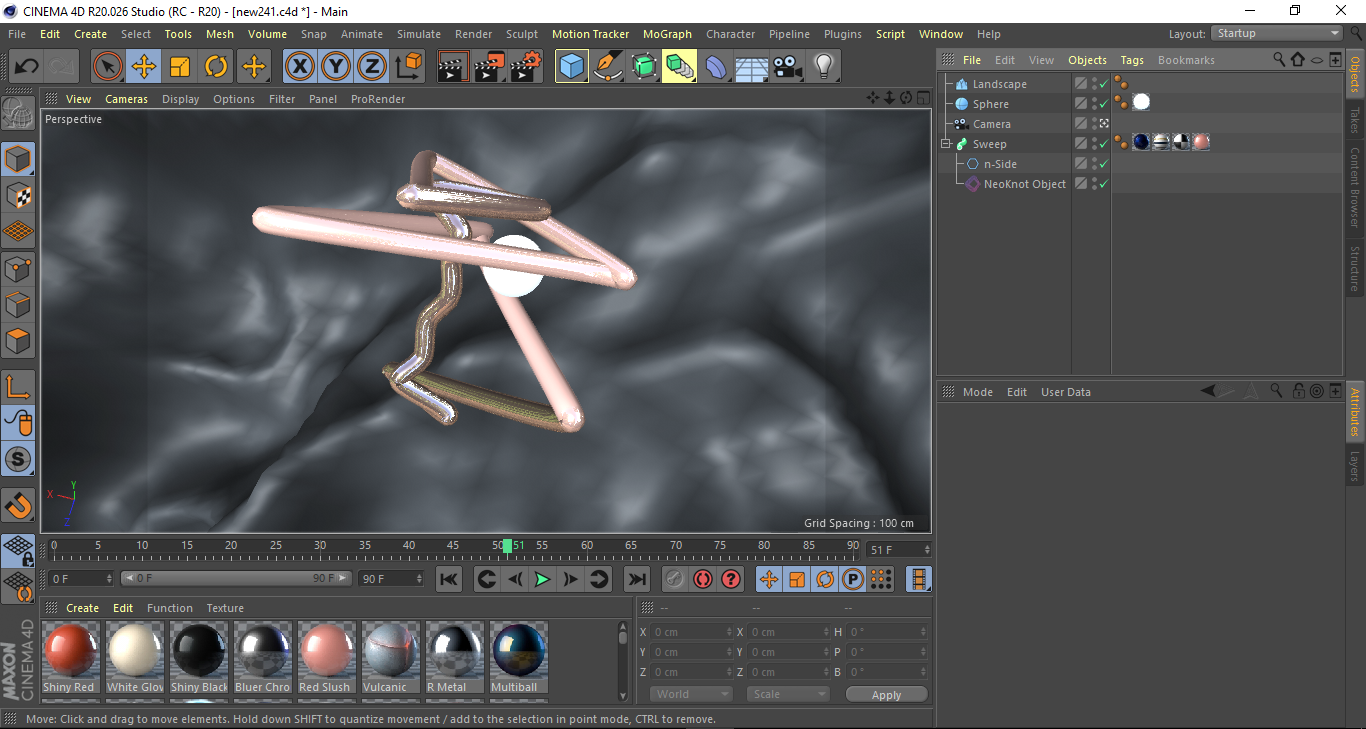Go to end of animation

pyautogui.click(x=636, y=579)
